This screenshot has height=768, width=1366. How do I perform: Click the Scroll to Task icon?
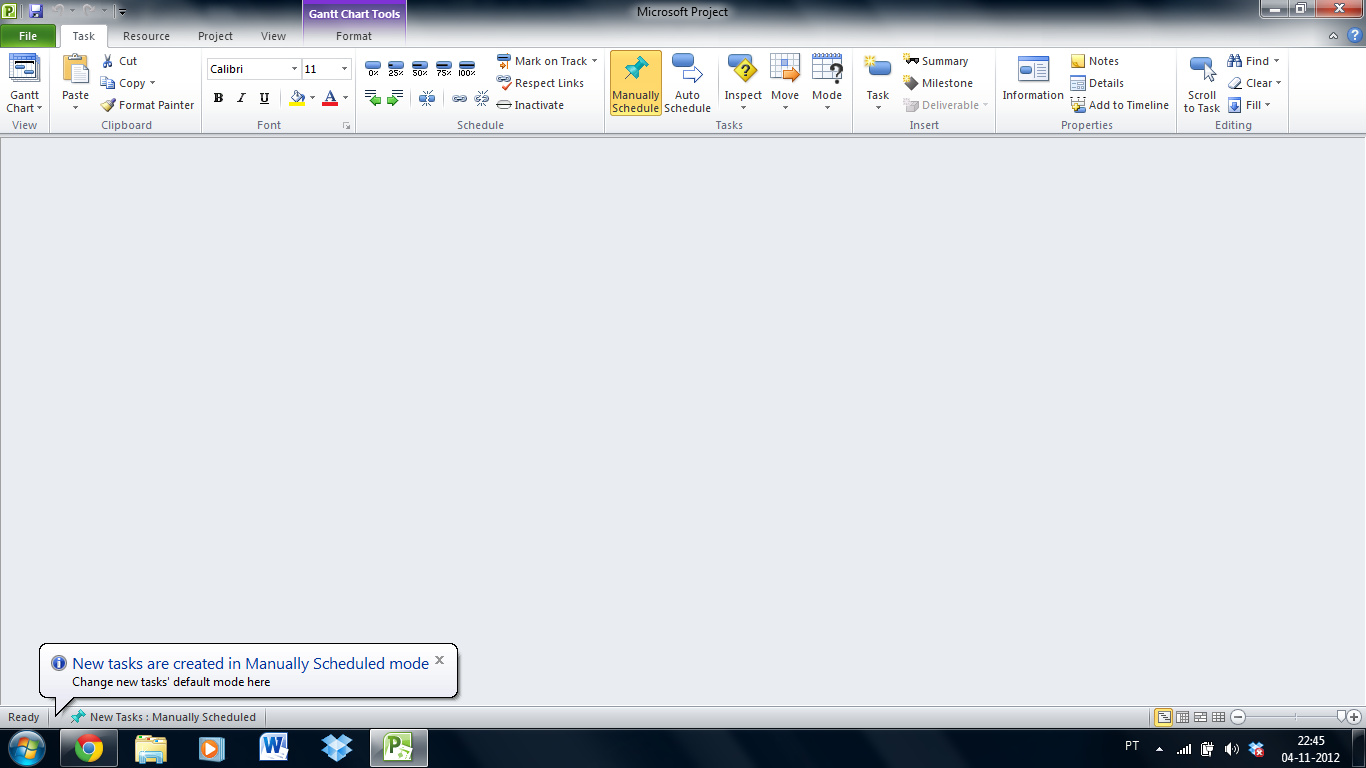[x=1202, y=69]
